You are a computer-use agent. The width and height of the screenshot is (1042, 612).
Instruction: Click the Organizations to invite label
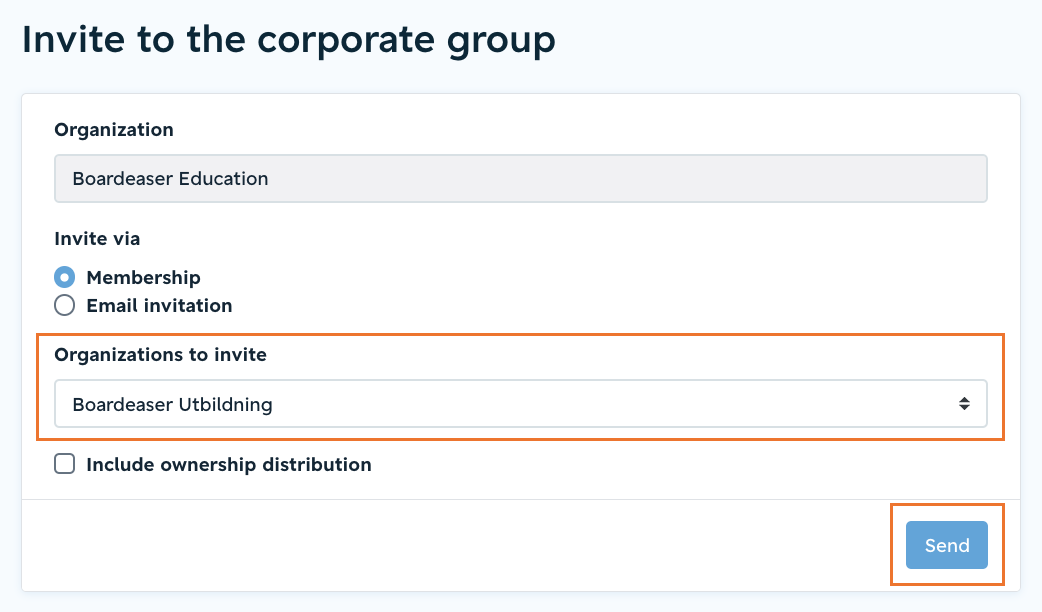coord(160,355)
